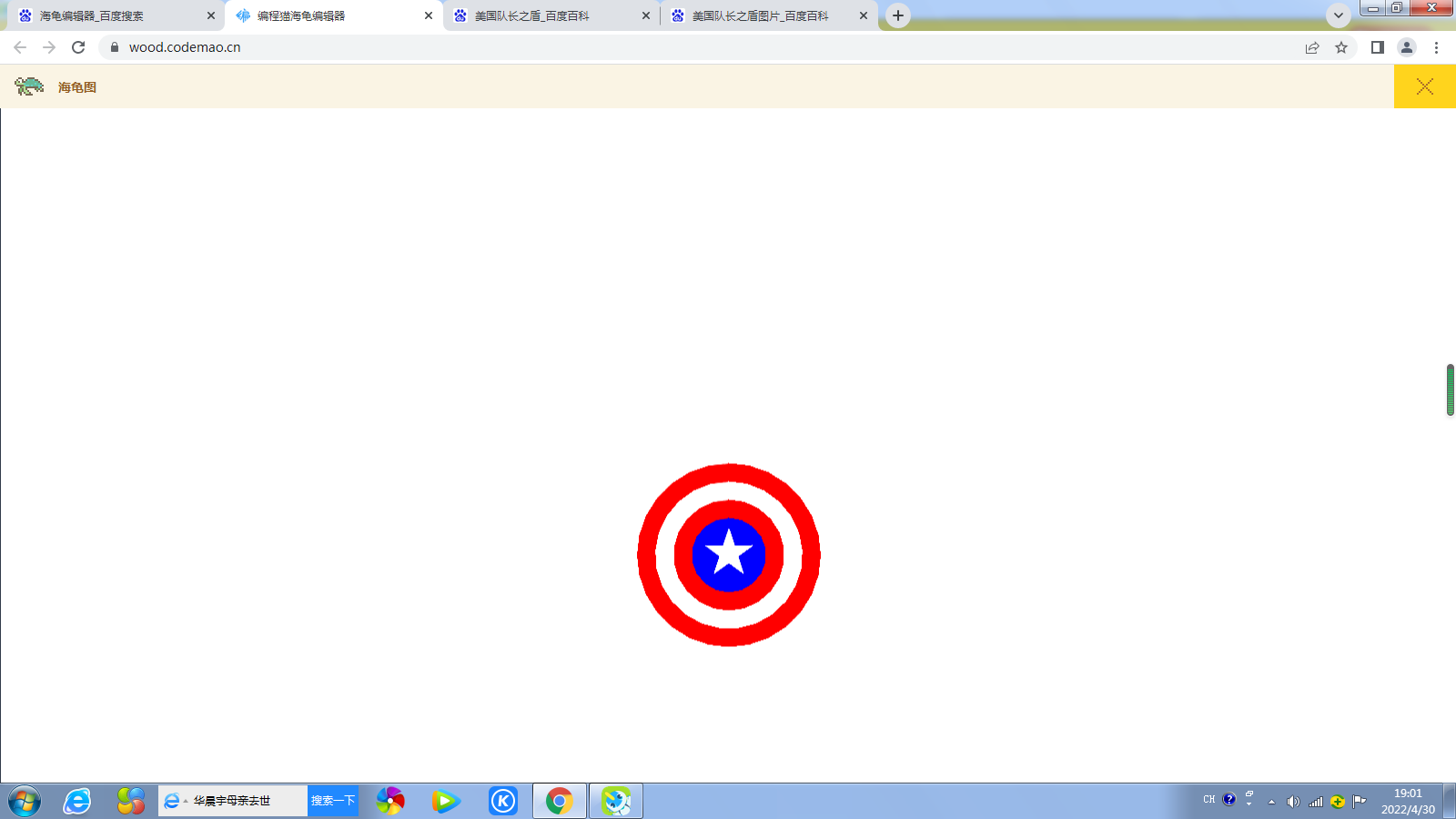Screen dimensions: 1456x819
Task: Click the turtle logo icon
Action: pos(29,86)
